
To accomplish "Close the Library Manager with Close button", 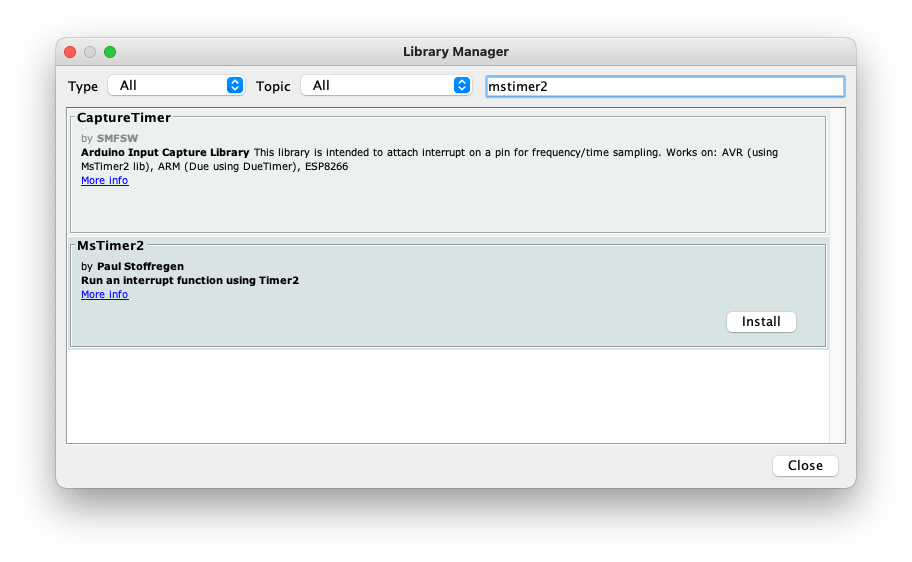I will click(x=805, y=465).
